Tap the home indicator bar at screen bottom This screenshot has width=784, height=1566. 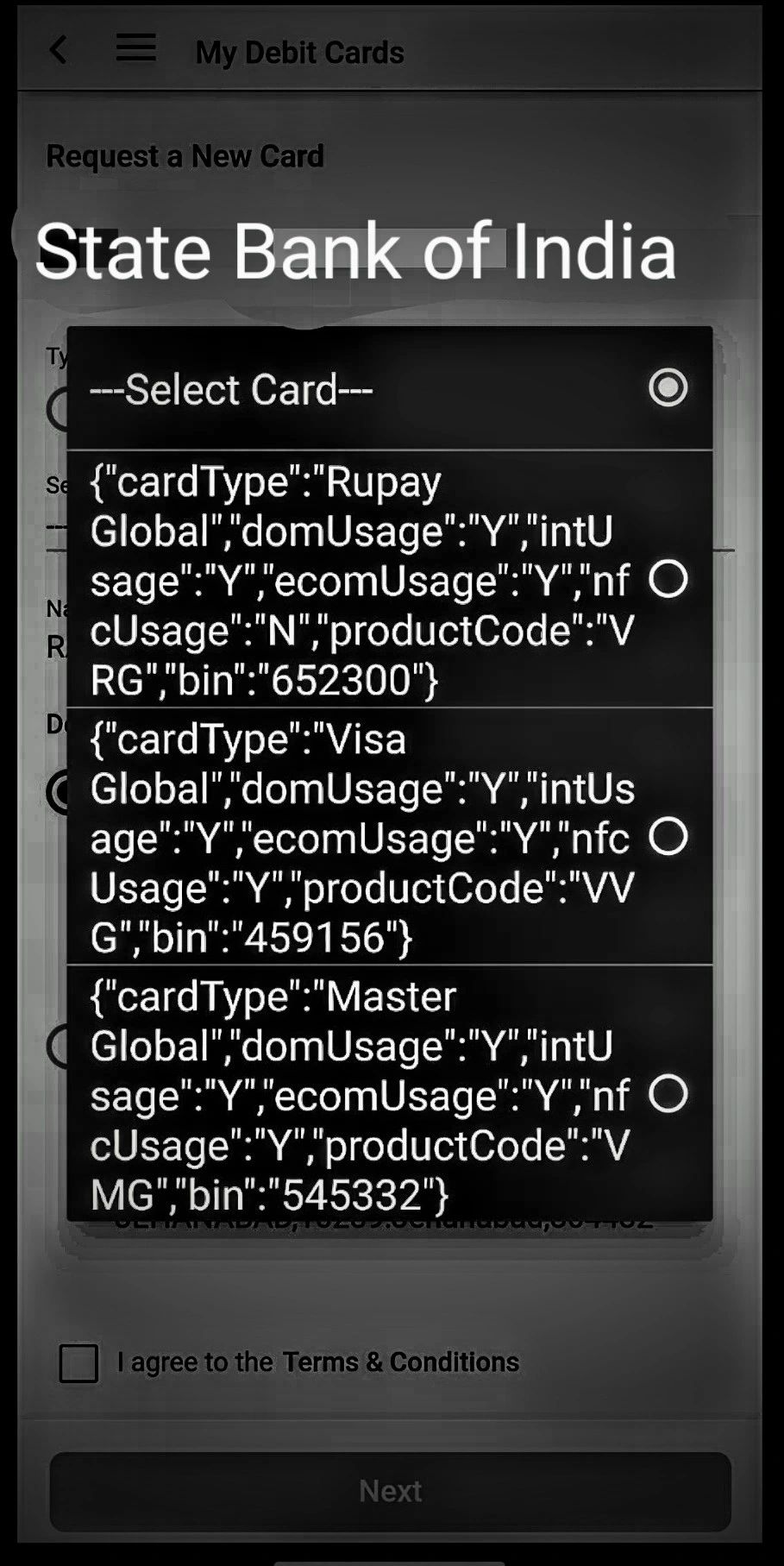(x=390, y=1563)
